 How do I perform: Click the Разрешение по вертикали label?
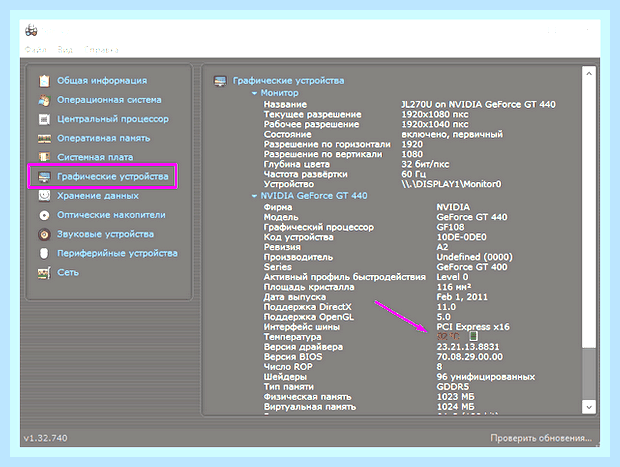[323, 154]
